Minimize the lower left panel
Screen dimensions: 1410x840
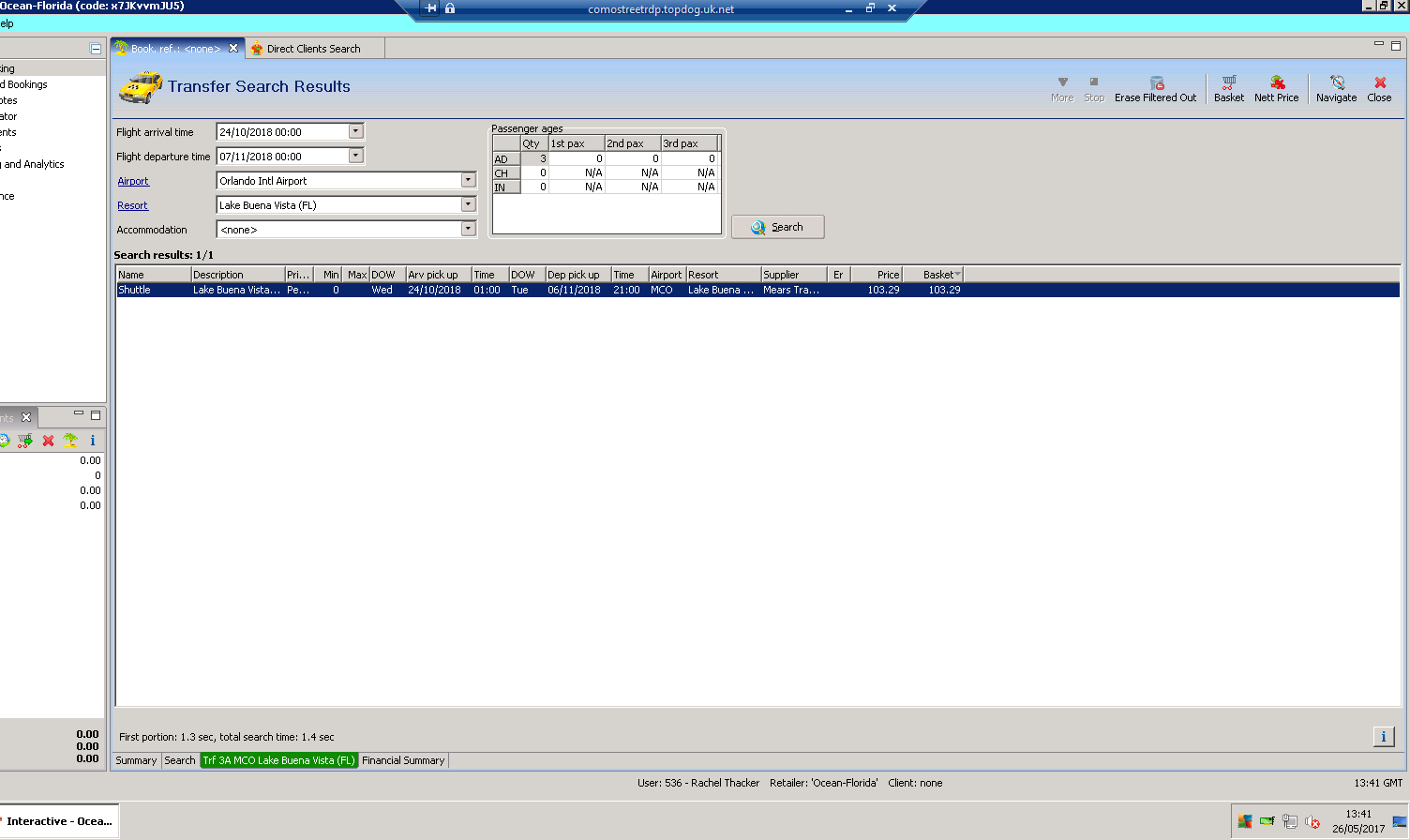click(x=79, y=413)
